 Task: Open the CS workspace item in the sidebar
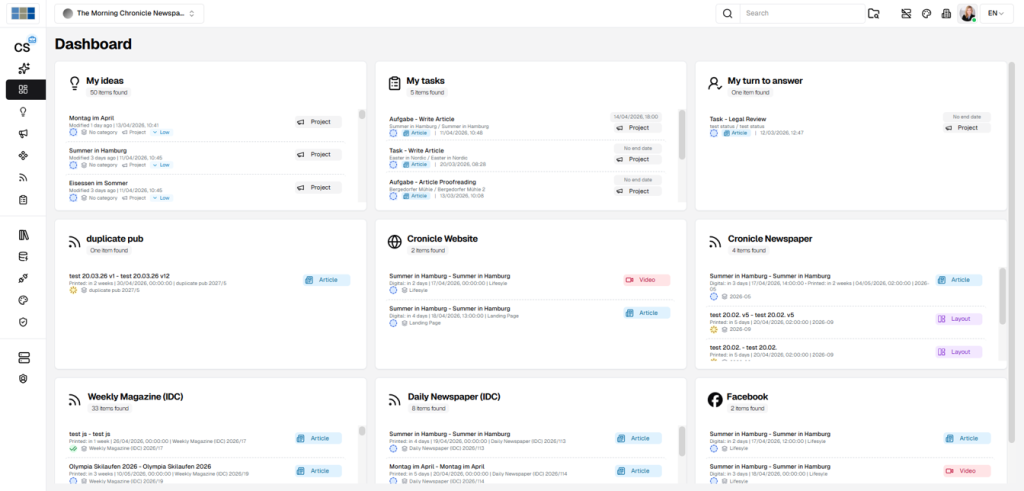click(x=23, y=46)
